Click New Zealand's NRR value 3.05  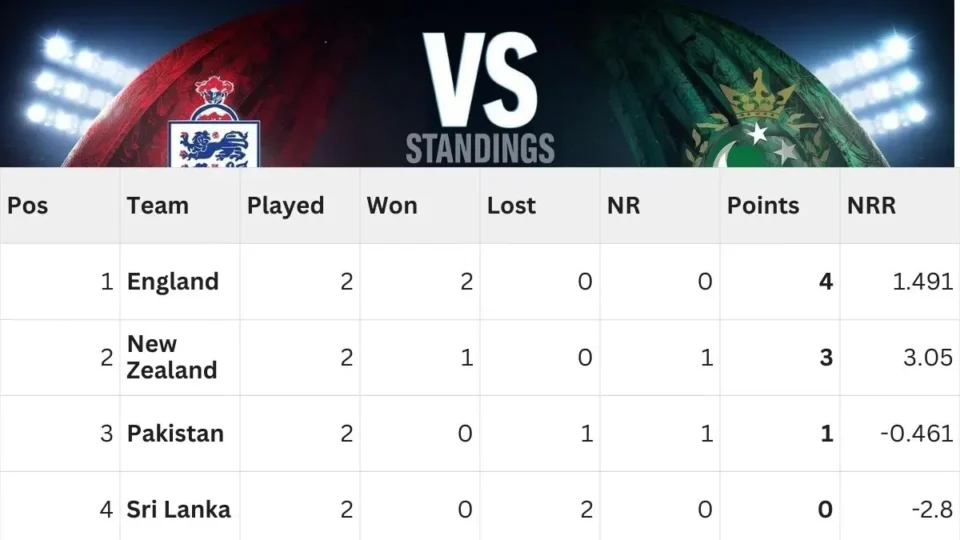point(927,357)
